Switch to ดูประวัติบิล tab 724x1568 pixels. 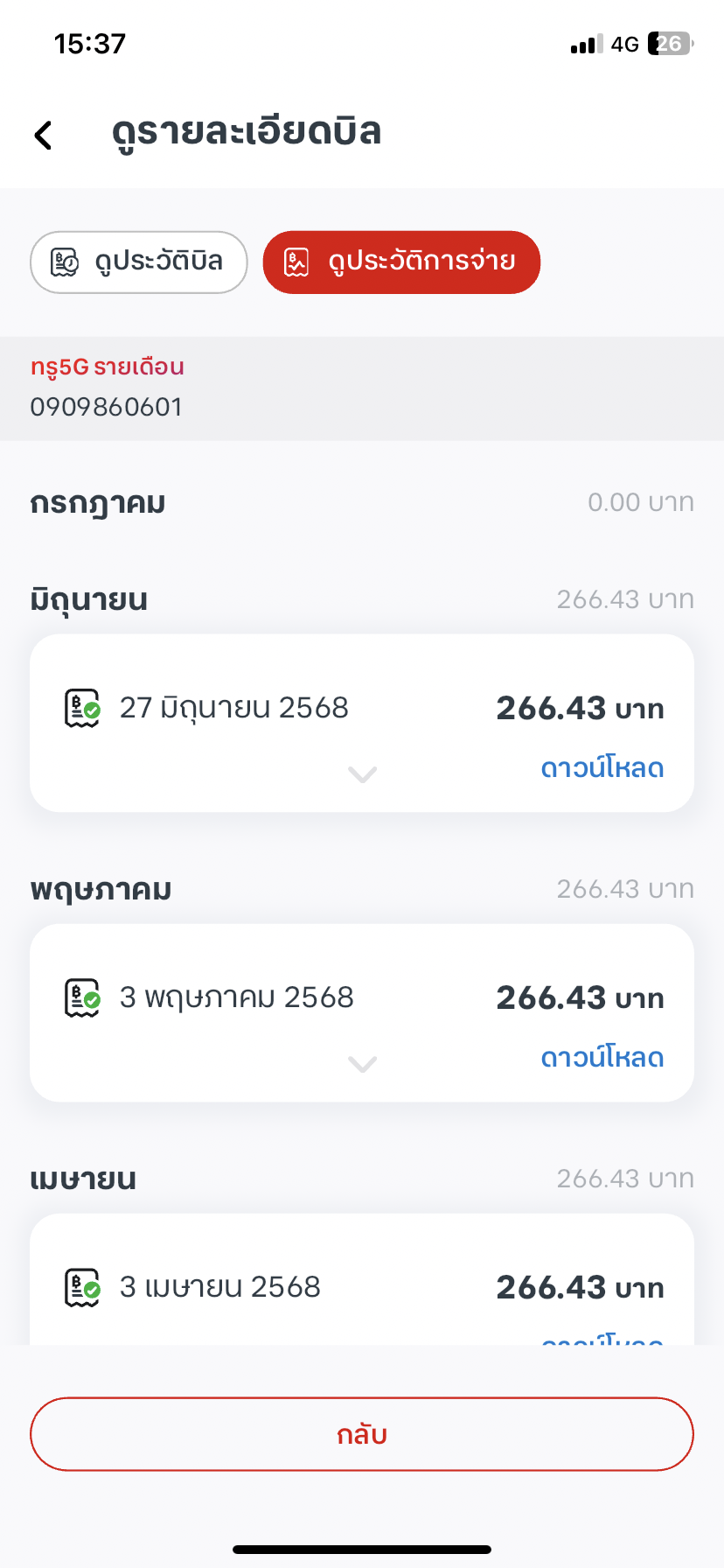pyautogui.click(x=139, y=262)
